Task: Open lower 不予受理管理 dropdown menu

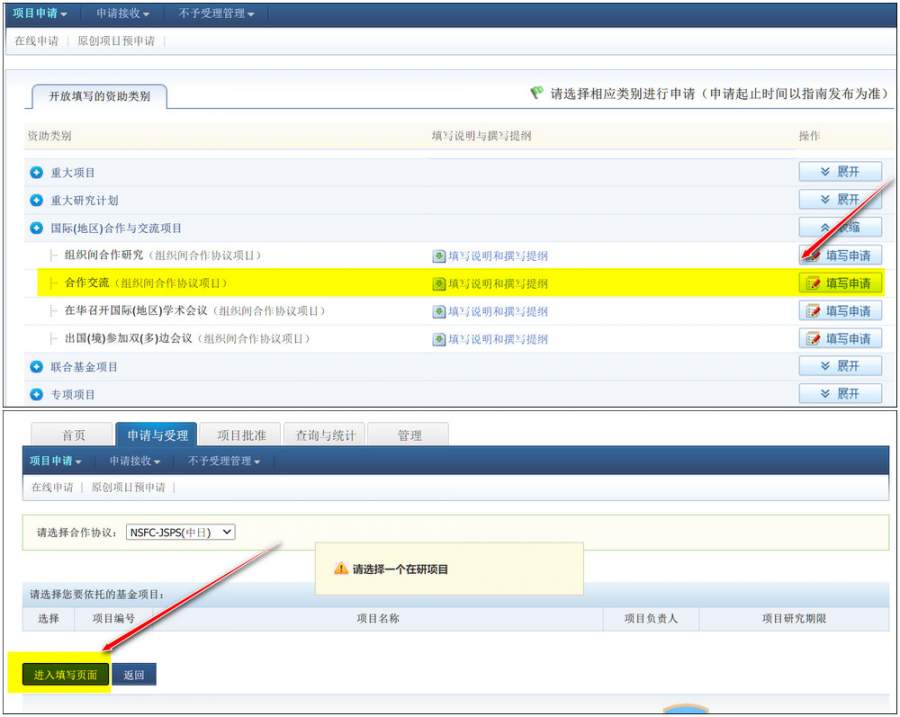Action: [224, 460]
